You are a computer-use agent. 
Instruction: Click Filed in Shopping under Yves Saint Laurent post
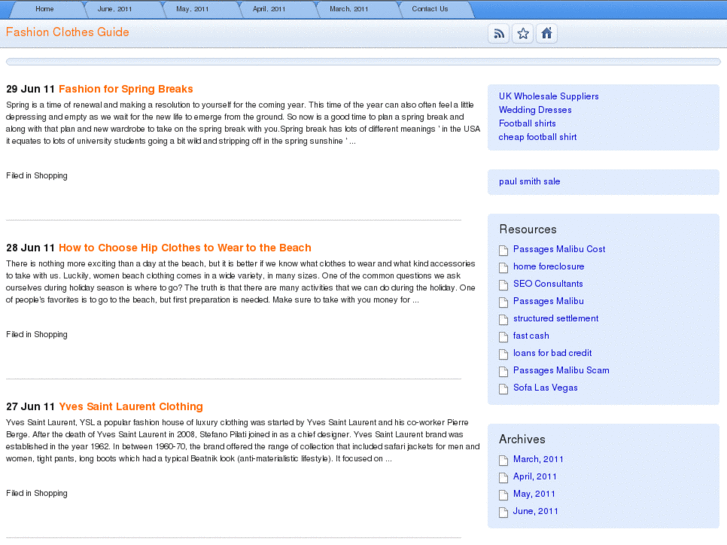click(37, 493)
